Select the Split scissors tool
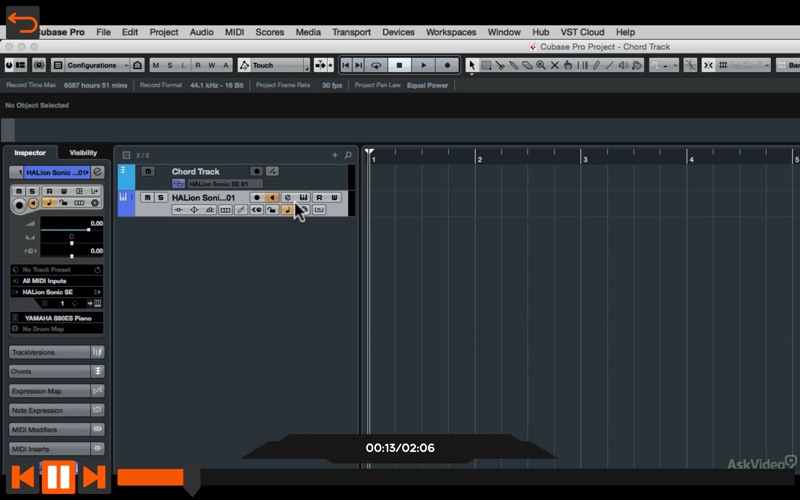 point(499,65)
